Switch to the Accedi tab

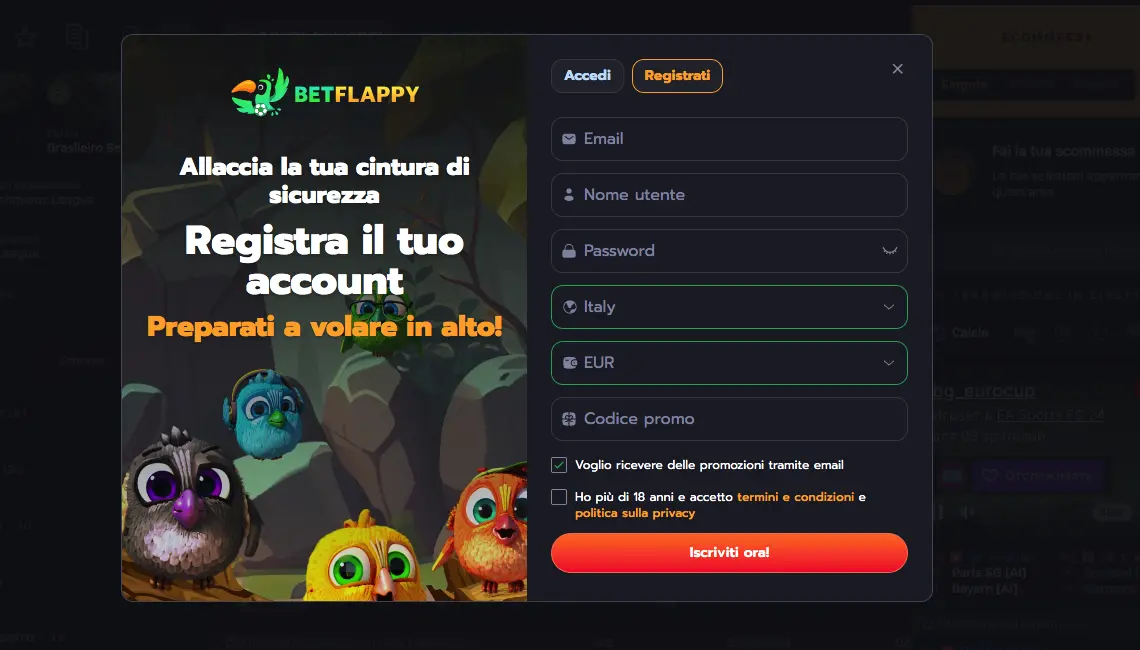(587, 76)
